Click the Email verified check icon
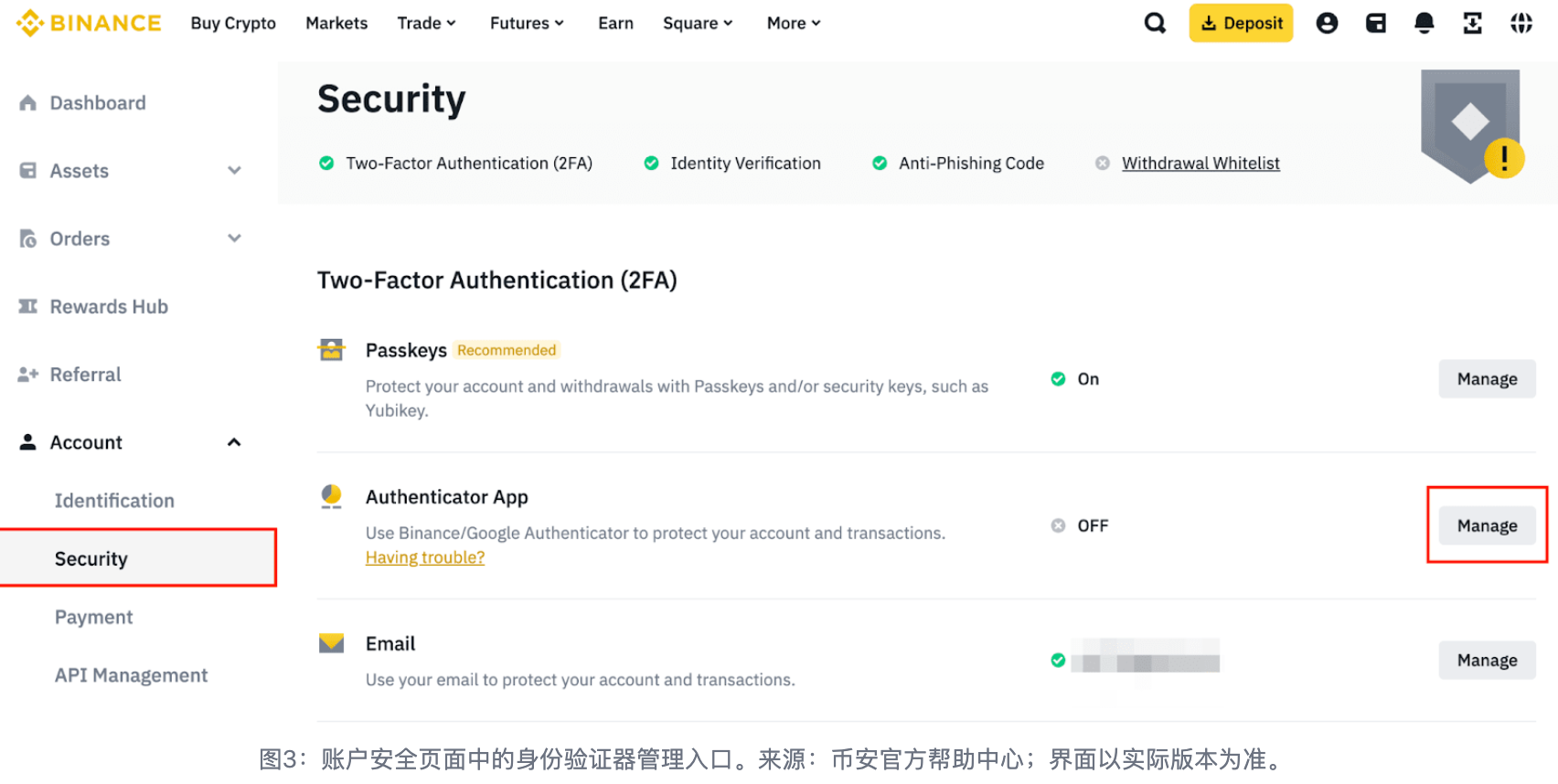 click(1058, 660)
